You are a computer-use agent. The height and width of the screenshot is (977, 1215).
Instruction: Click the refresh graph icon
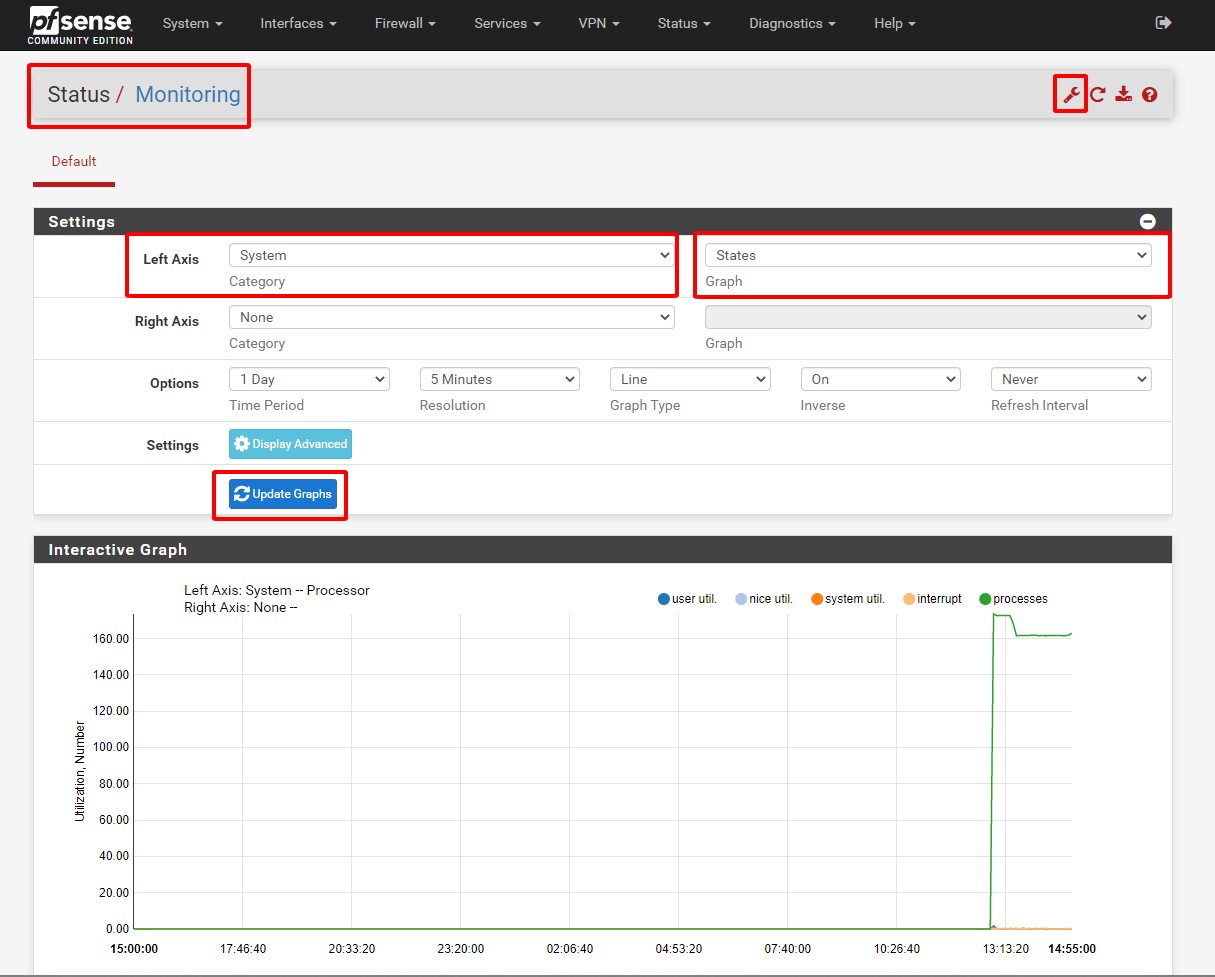click(x=1097, y=95)
